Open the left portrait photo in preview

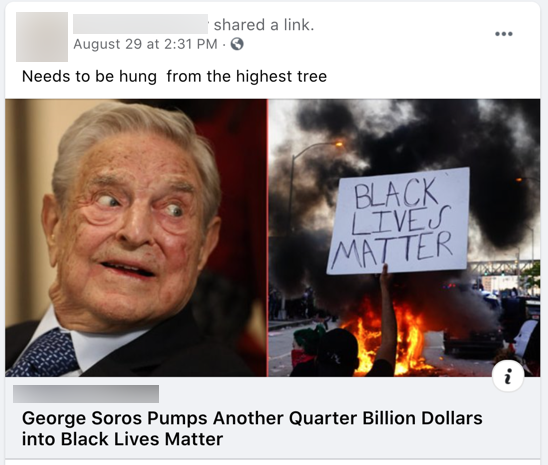[136, 238]
